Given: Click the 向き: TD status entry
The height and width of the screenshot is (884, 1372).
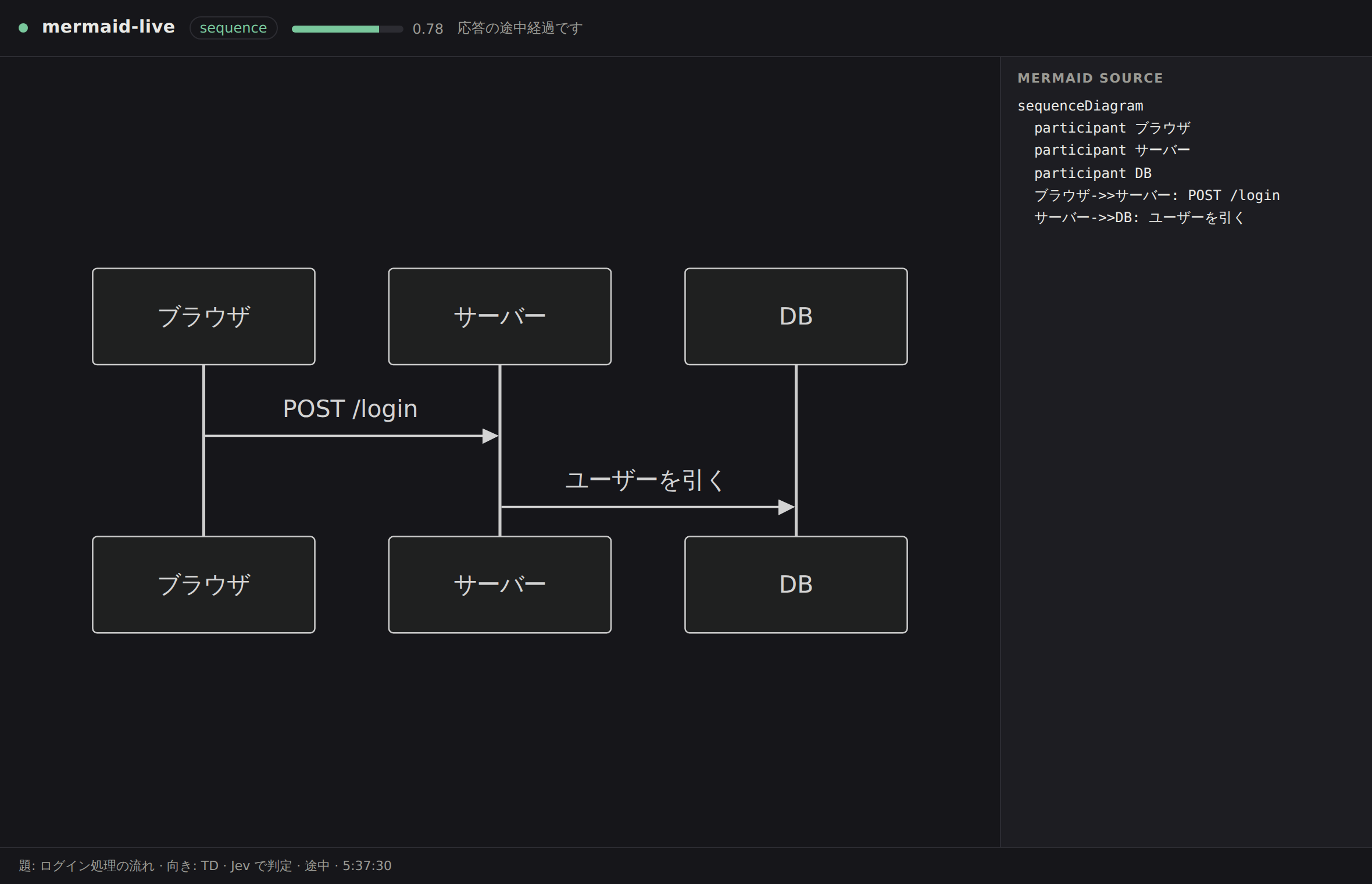Looking at the screenshot, I should click(x=192, y=866).
